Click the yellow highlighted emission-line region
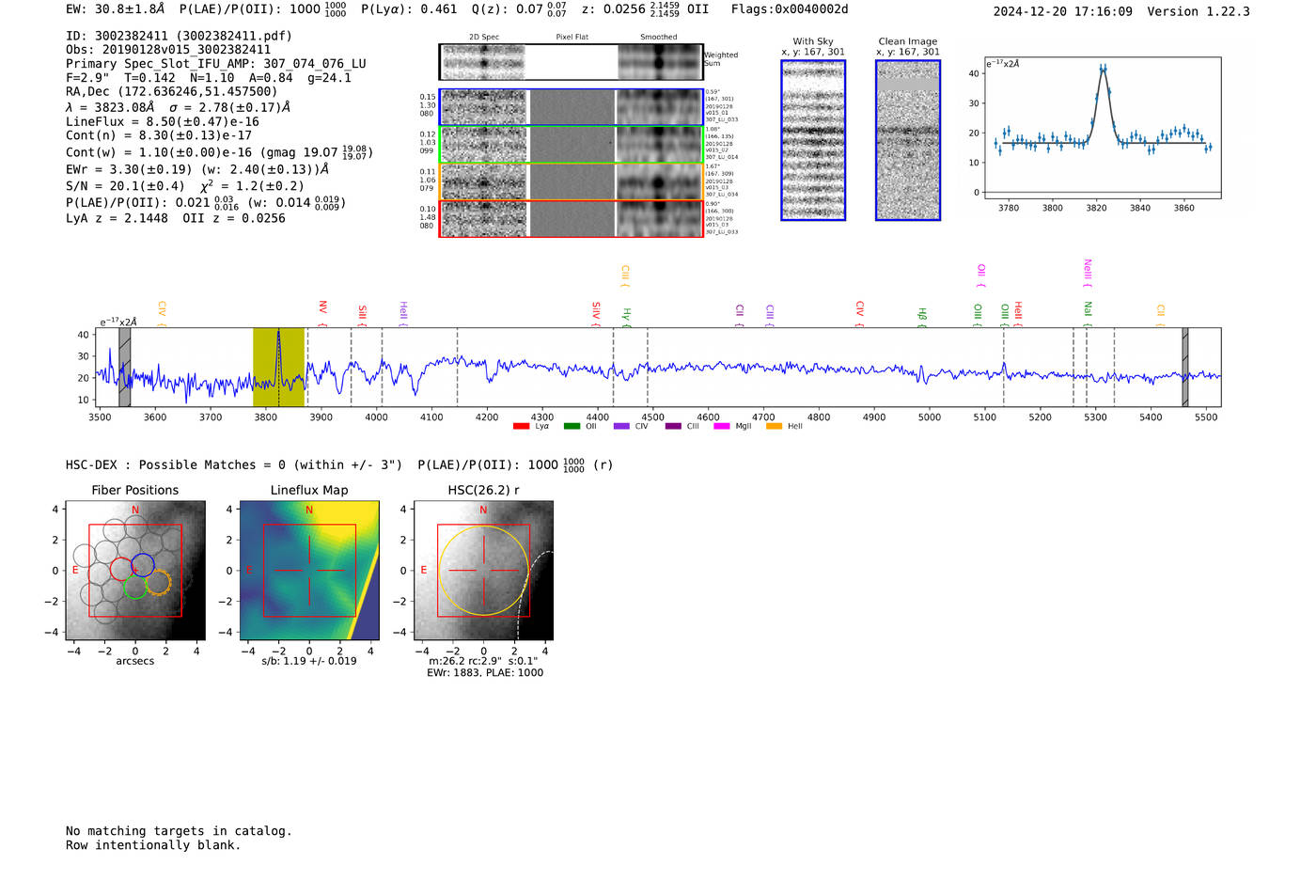The height and width of the screenshot is (896, 1316). (x=279, y=367)
